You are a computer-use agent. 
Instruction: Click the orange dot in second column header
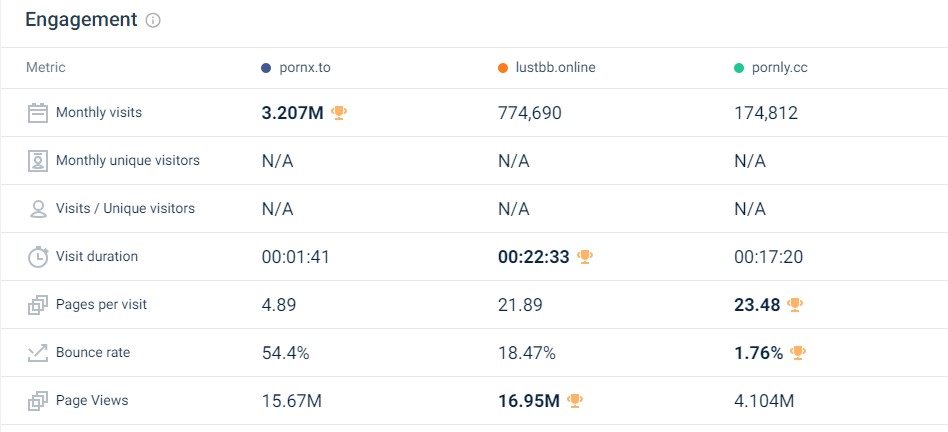tap(502, 68)
